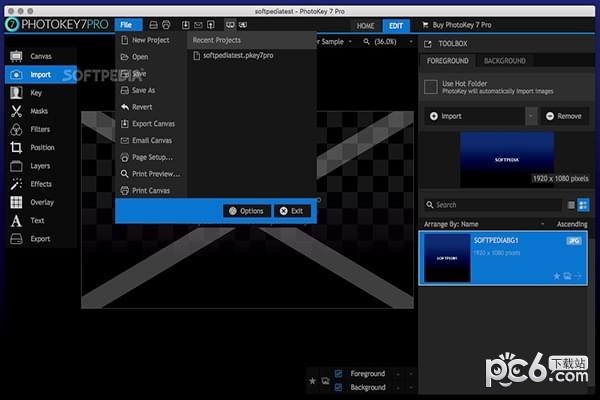The width and height of the screenshot is (600, 400).
Task: Enable the Use Hot Folder checkbox
Action: (x=430, y=87)
